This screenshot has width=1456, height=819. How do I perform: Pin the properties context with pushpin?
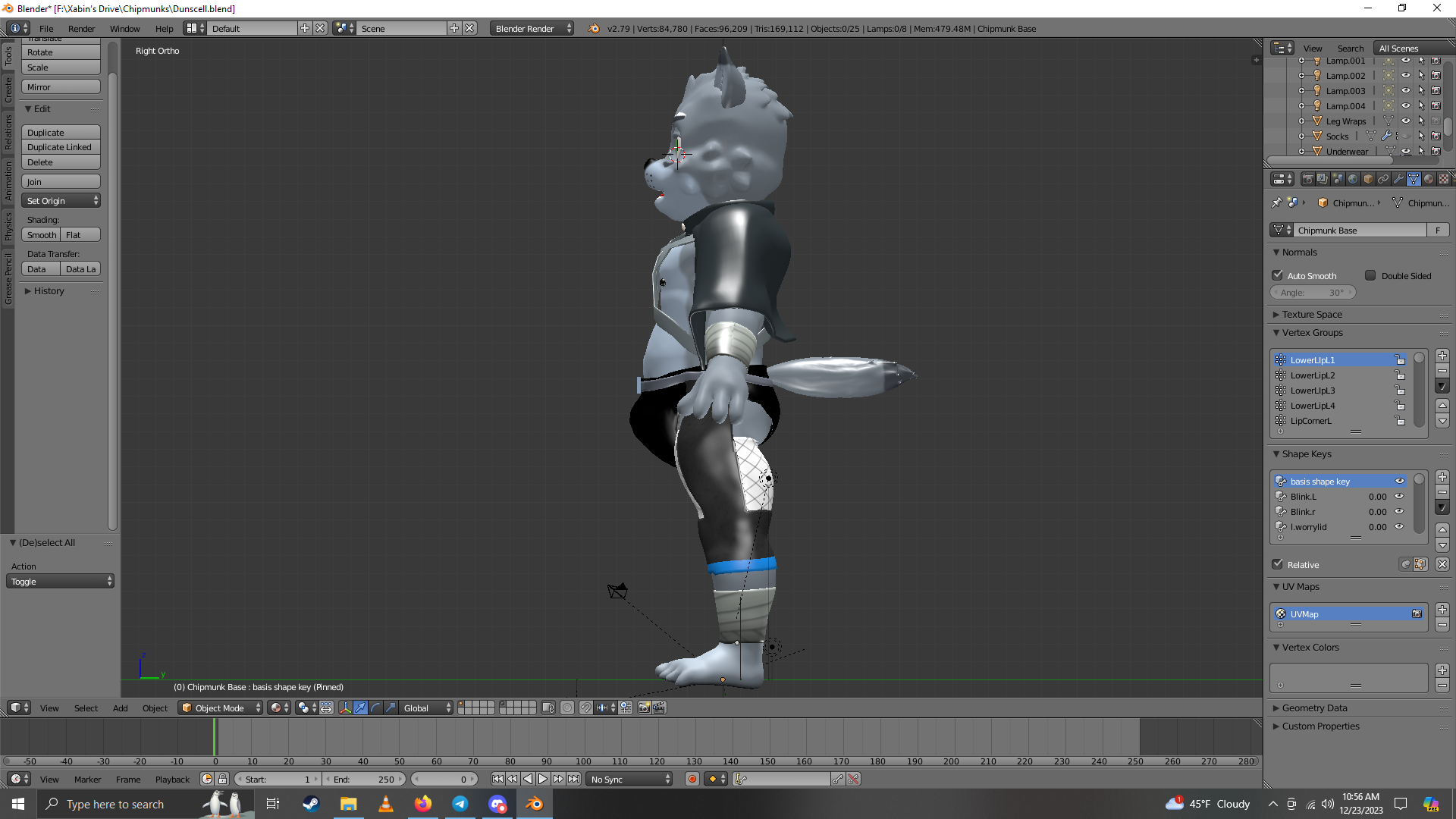click(x=1276, y=202)
